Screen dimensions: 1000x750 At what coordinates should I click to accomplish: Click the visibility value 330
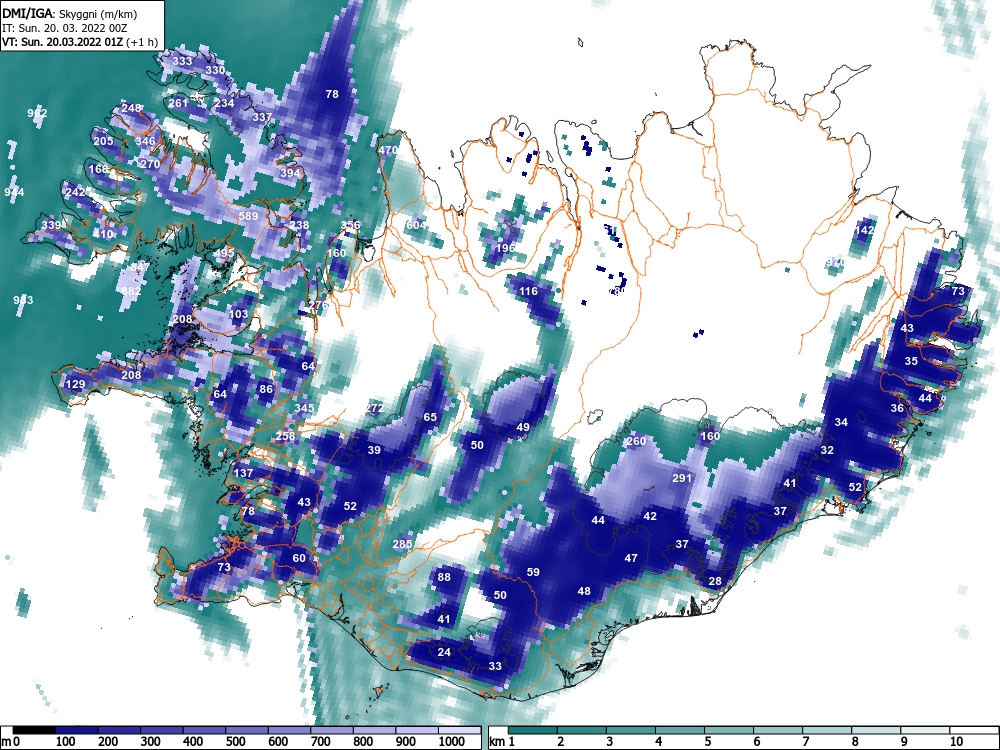(215, 70)
